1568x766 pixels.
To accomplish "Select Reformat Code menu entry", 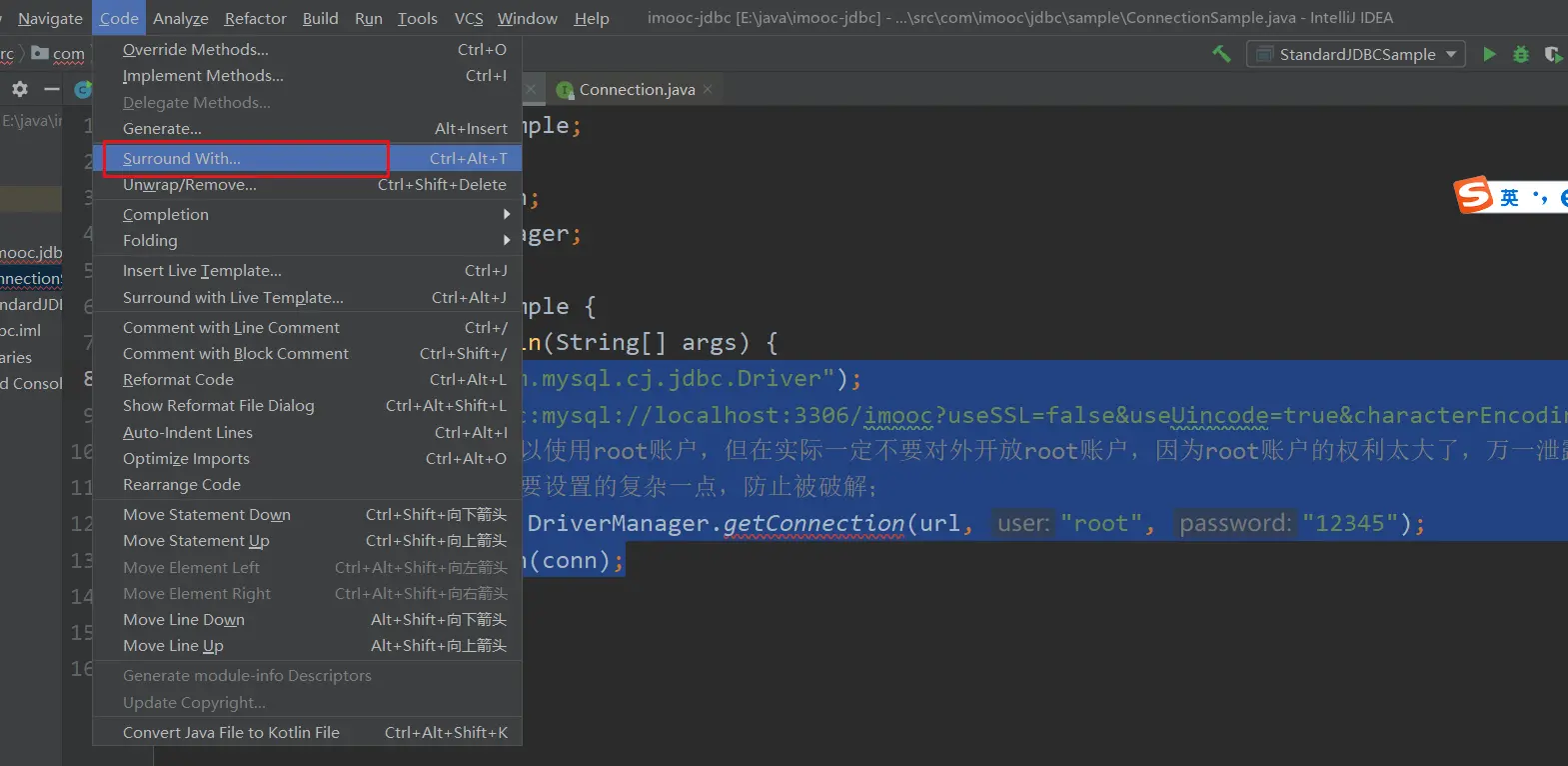I will coord(178,379).
